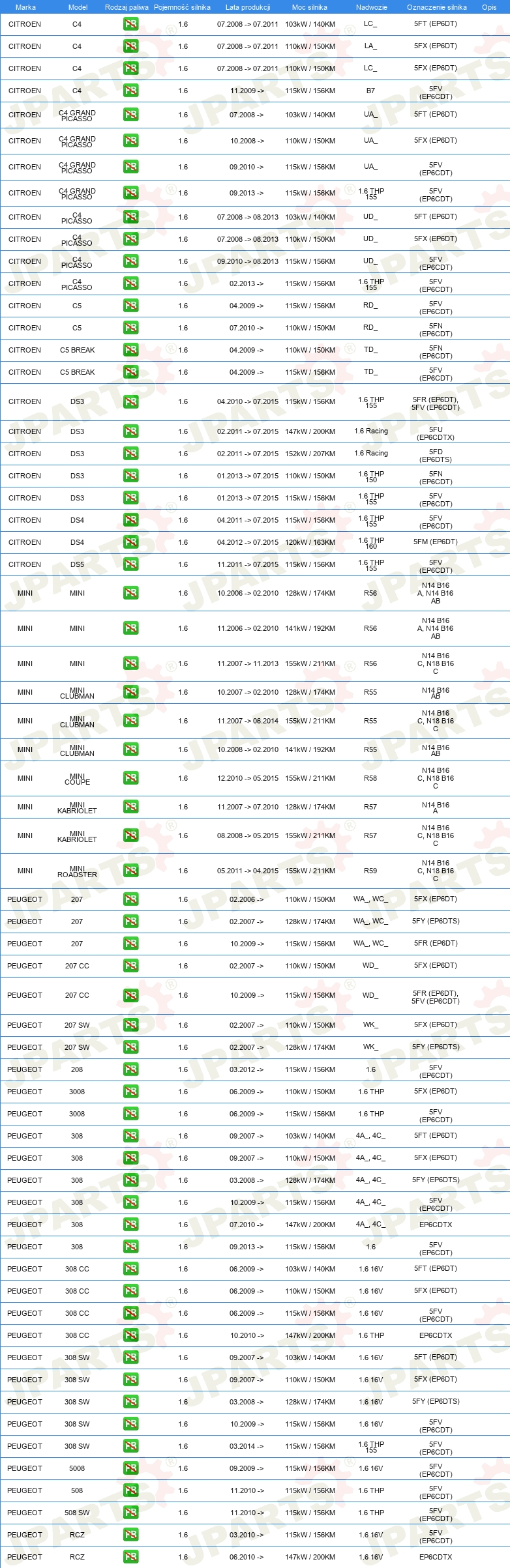Click fuel icon in Mini Roadster row

click(x=130, y=871)
